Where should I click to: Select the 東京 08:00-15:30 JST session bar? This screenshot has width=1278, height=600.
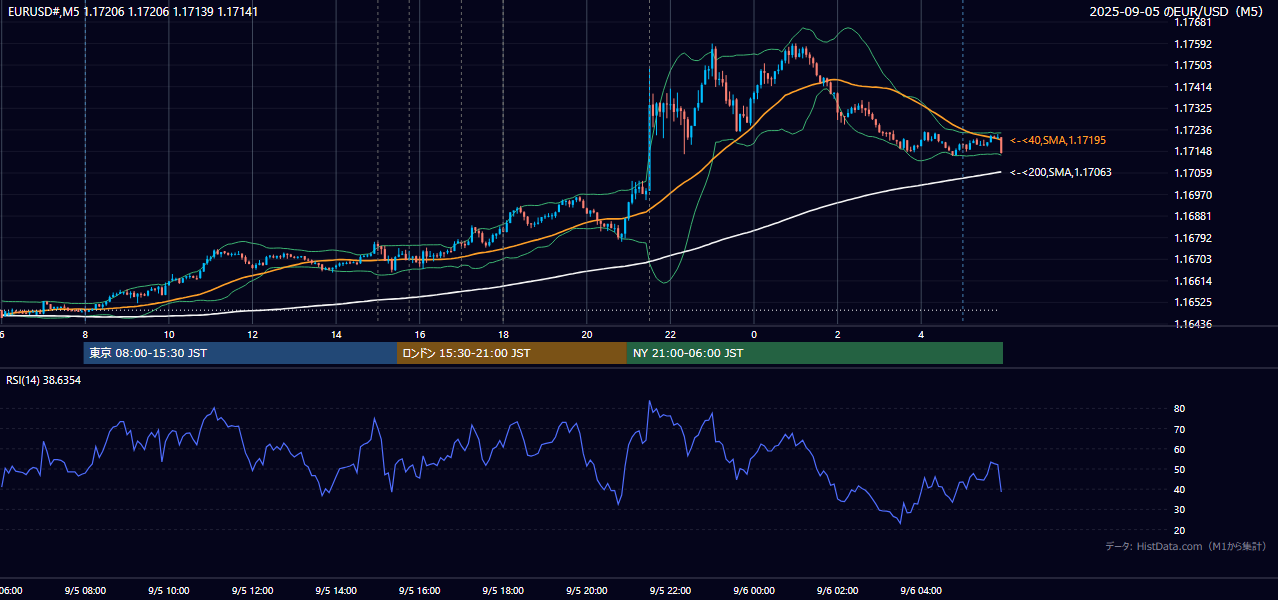pyautogui.click(x=240, y=353)
